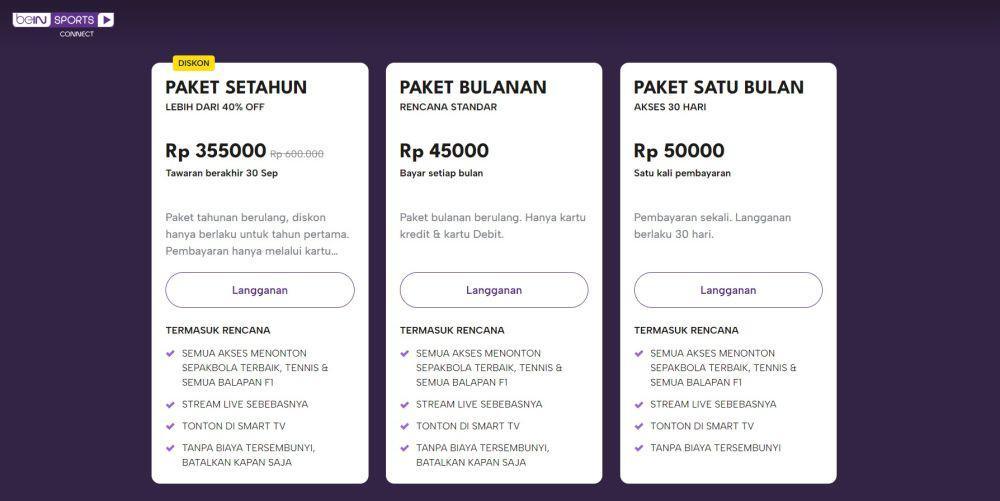Subscribe to Paket Setahun via Langganan
This screenshot has height=501, width=1000.
coord(260,290)
